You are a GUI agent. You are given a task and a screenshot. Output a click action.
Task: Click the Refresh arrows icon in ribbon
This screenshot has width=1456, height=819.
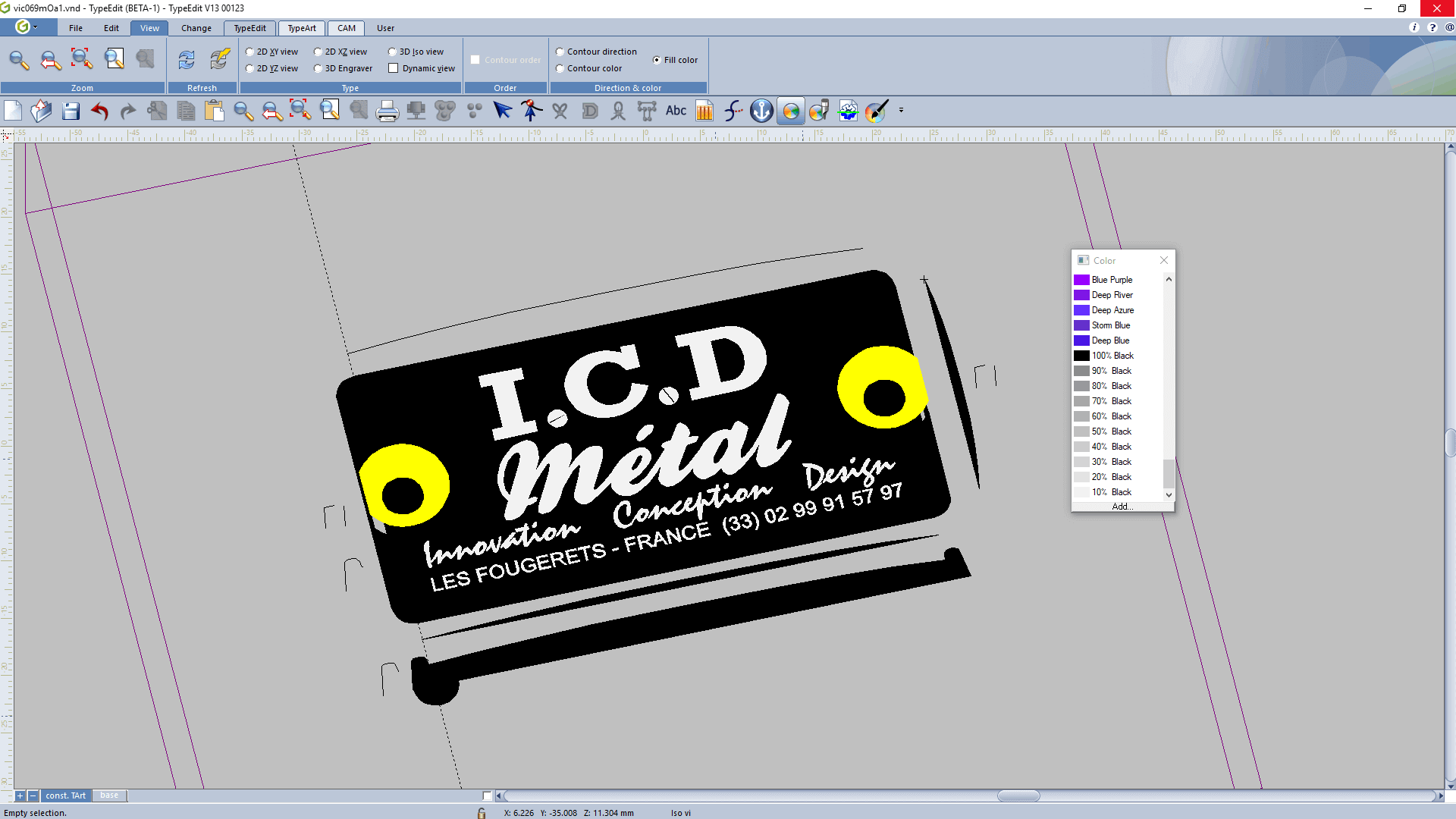187,60
